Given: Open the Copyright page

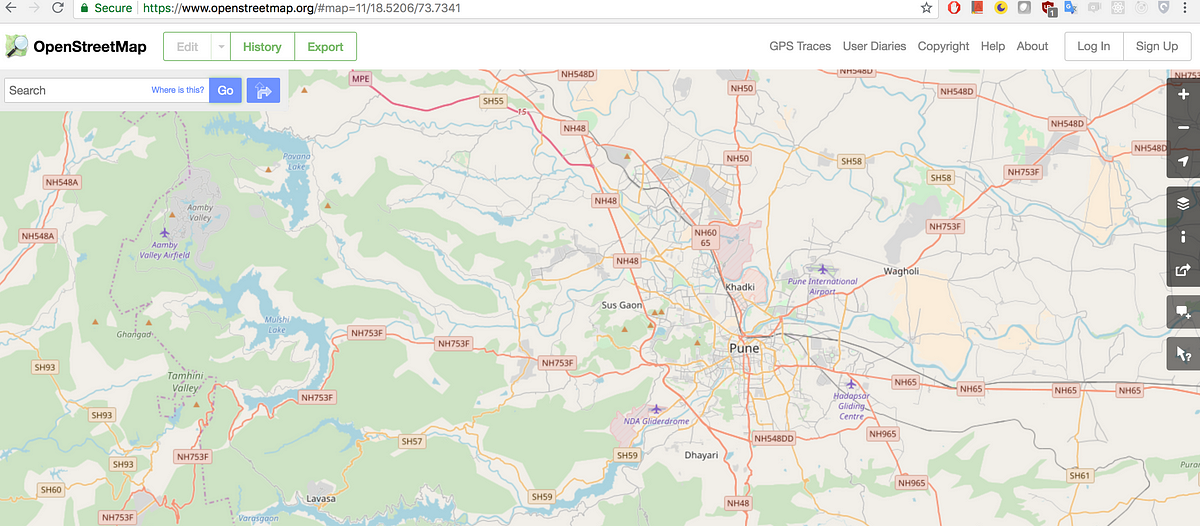Looking at the screenshot, I should click(x=943, y=46).
